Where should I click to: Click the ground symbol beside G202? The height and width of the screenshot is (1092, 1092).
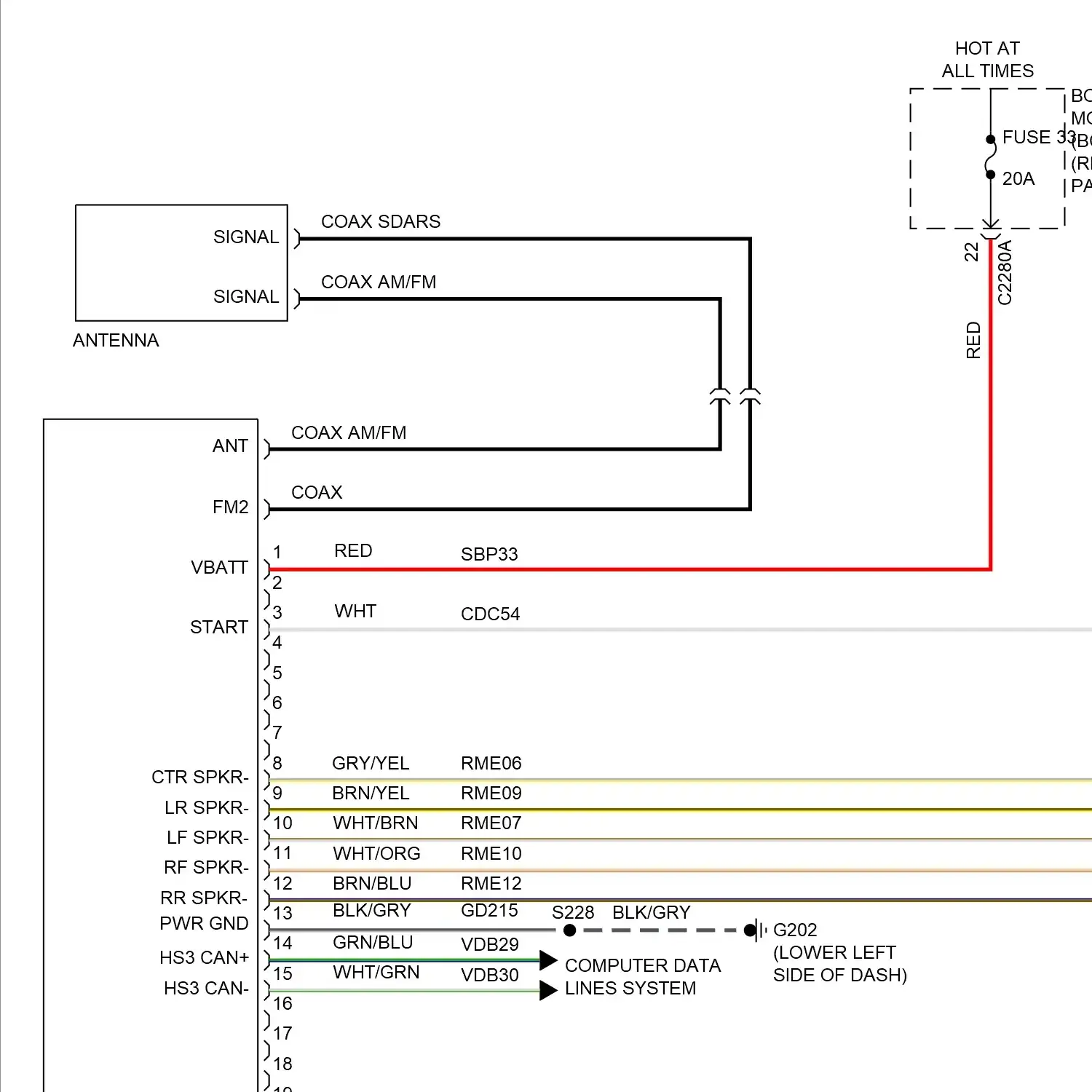click(x=756, y=930)
